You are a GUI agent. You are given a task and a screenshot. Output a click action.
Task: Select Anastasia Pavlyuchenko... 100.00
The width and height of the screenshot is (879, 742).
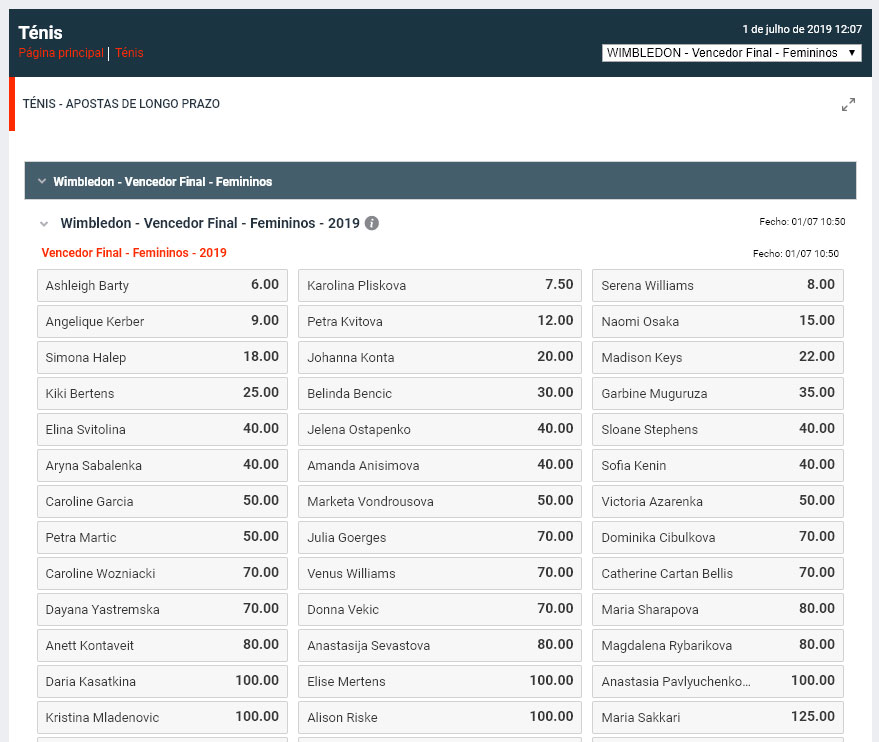718,681
